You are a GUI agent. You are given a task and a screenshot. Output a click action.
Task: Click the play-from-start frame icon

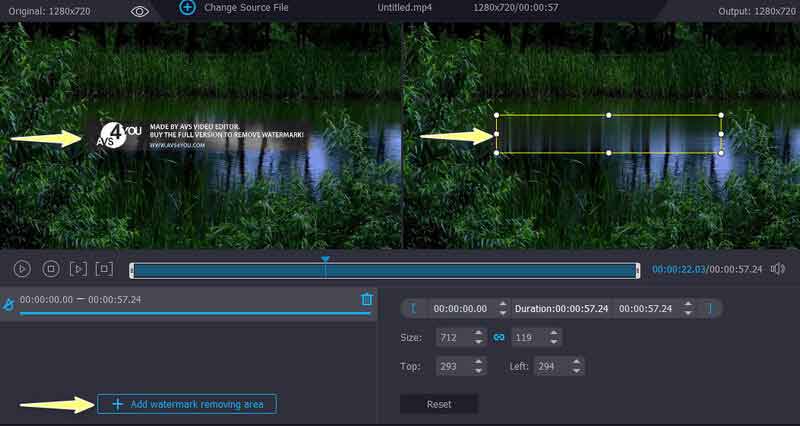[x=78, y=269]
